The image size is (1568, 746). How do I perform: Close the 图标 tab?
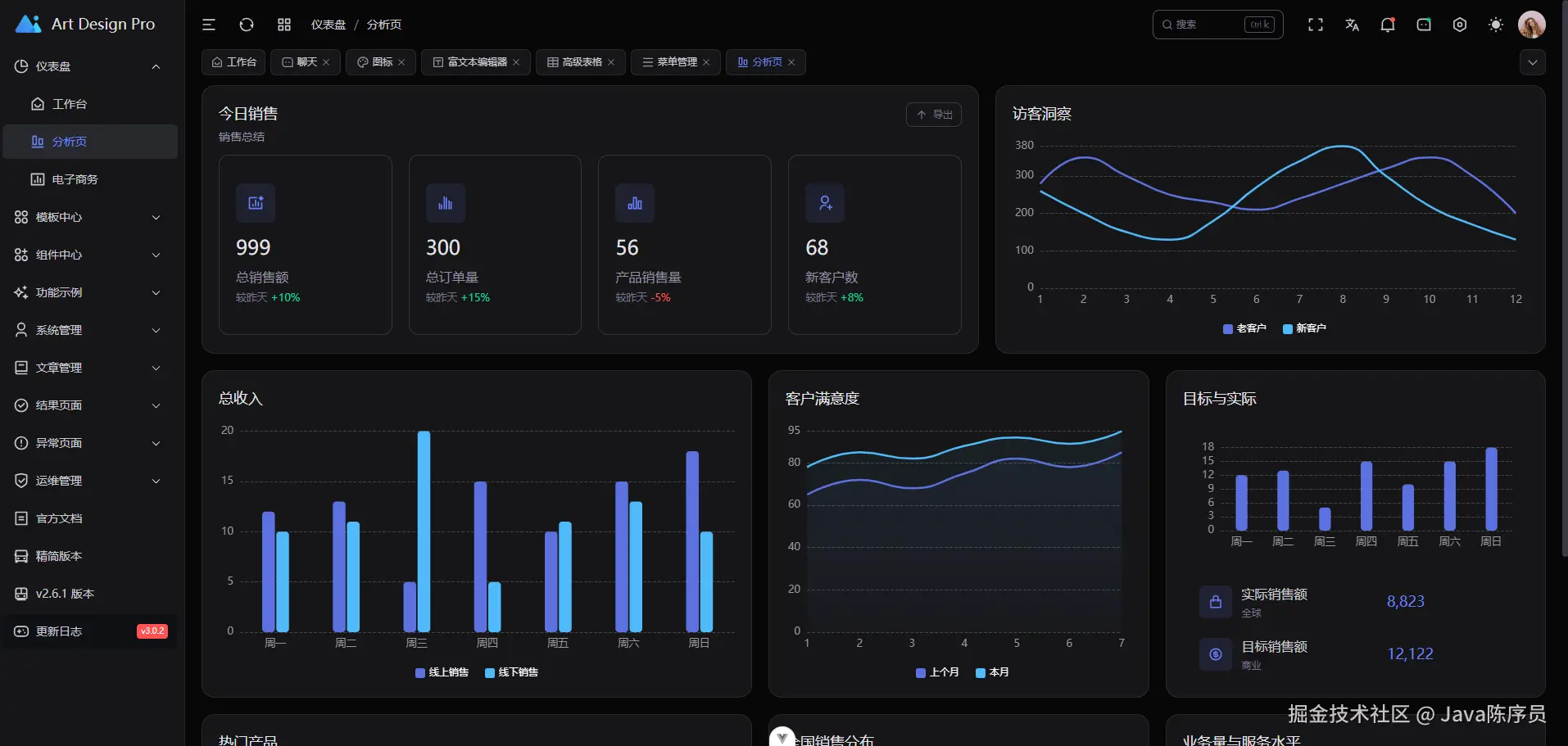point(401,62)
